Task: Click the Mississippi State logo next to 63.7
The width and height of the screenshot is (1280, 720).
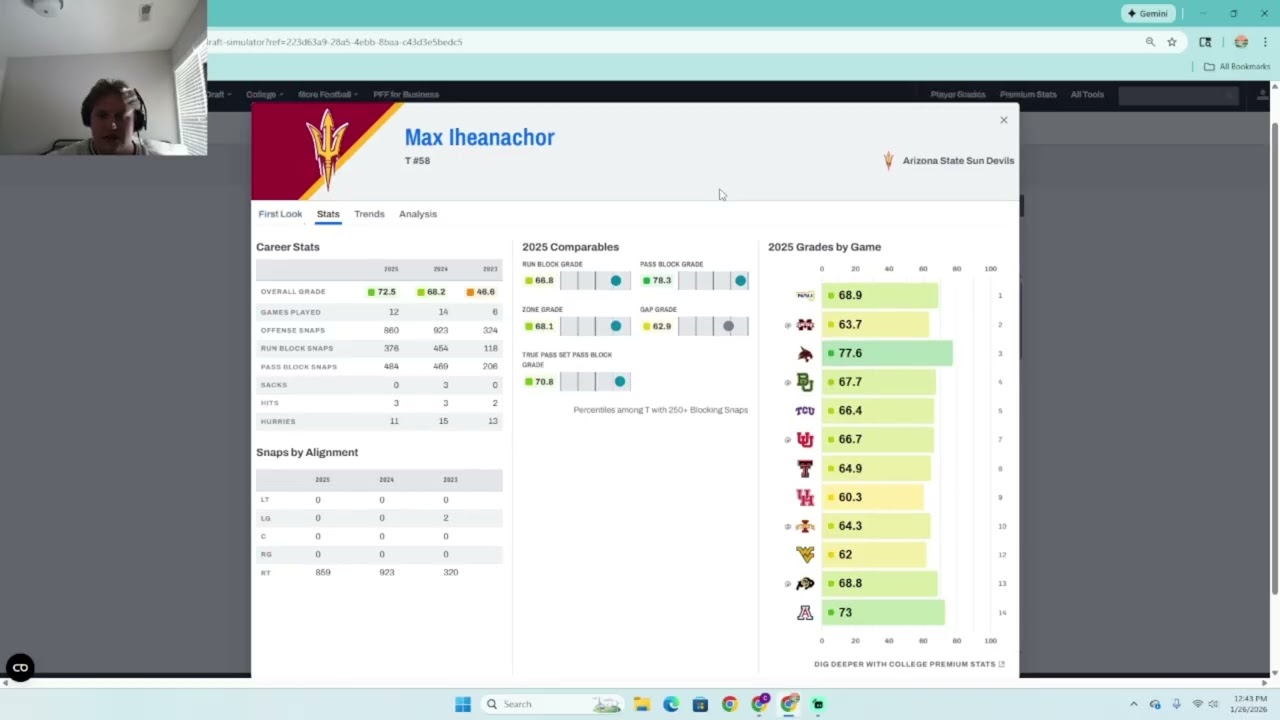Action: [x=805, y=324]
